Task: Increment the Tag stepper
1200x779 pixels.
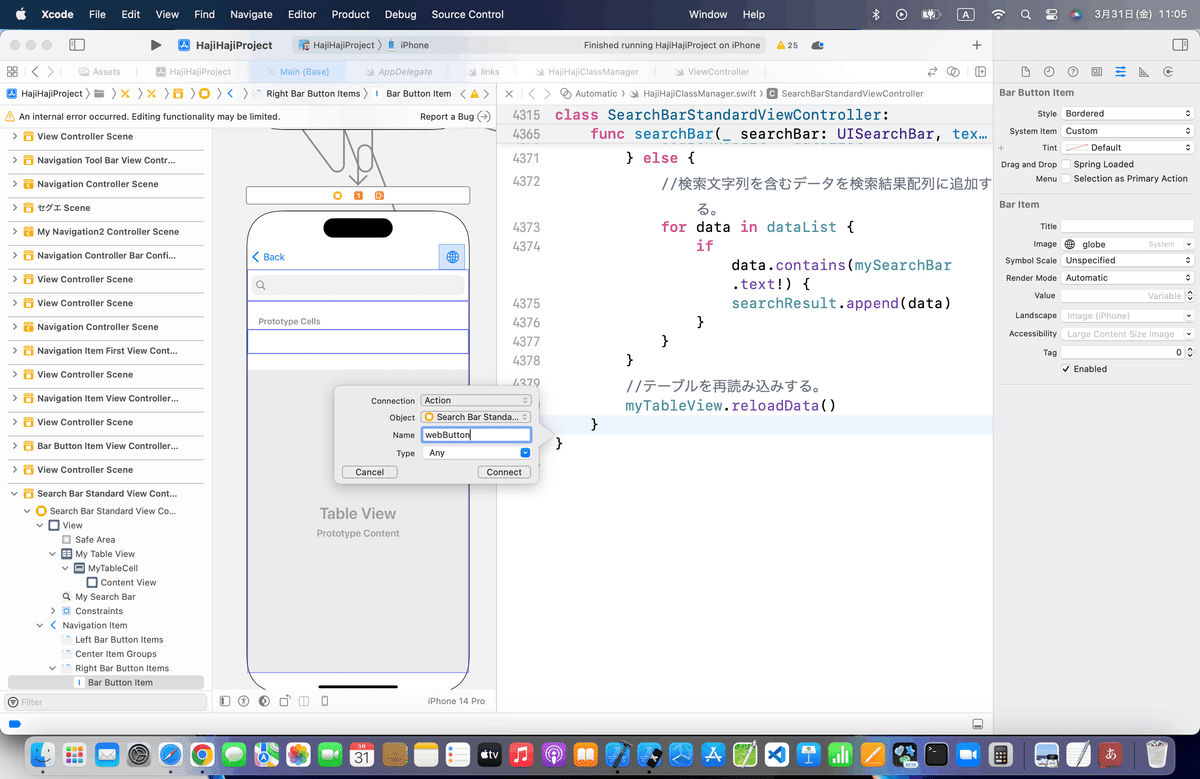Action: pos(1190,350)
